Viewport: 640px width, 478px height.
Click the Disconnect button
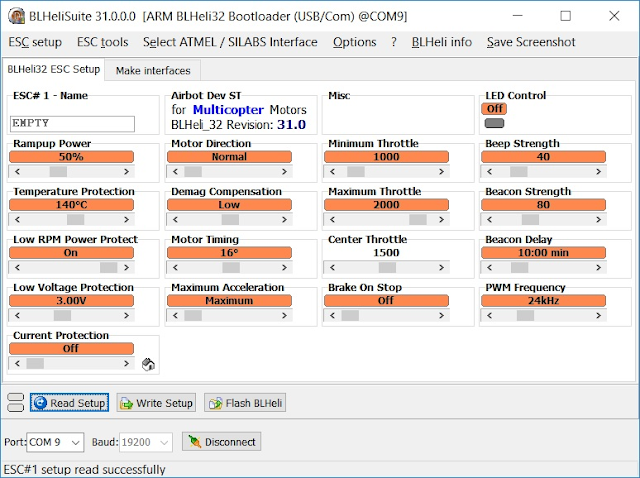click(x=222, y=442)
